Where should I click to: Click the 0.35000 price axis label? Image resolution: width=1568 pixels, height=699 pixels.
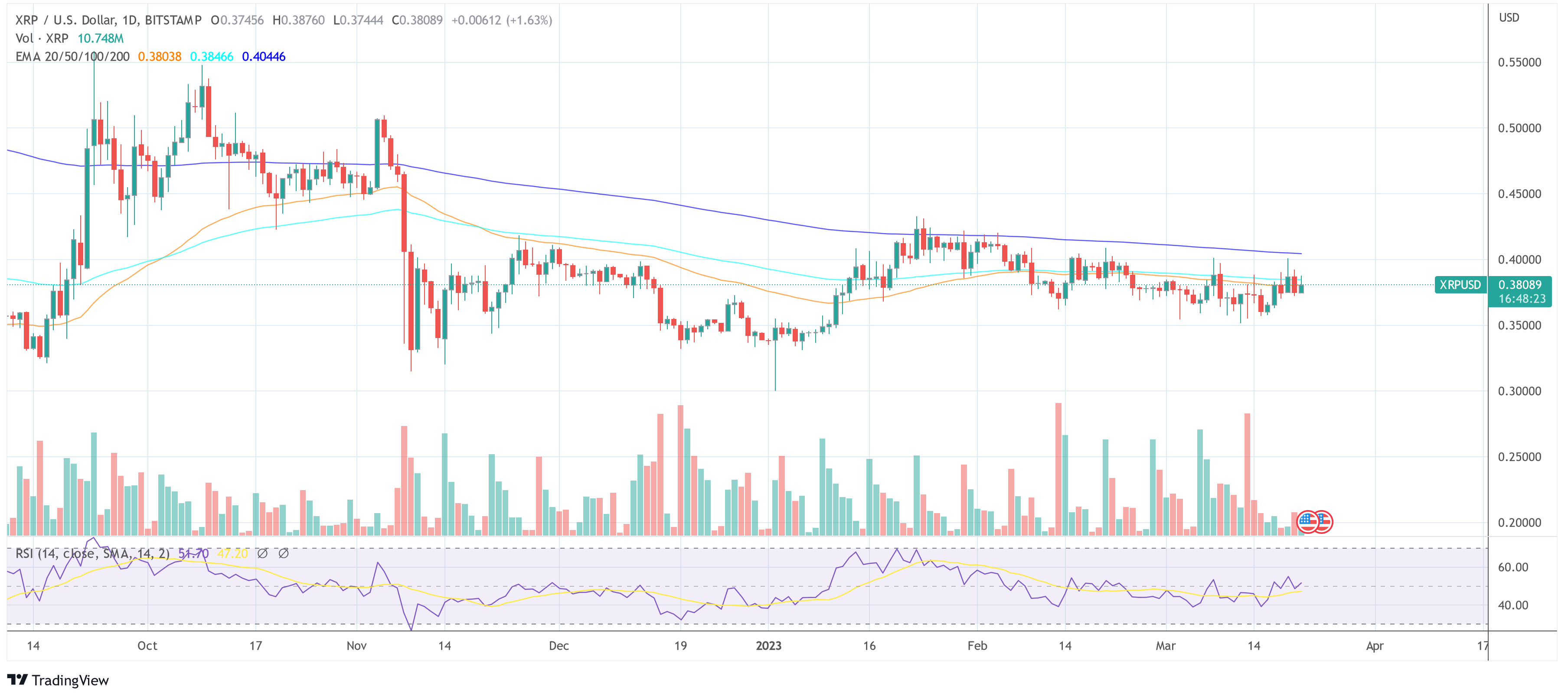[x=1519, y=325]
